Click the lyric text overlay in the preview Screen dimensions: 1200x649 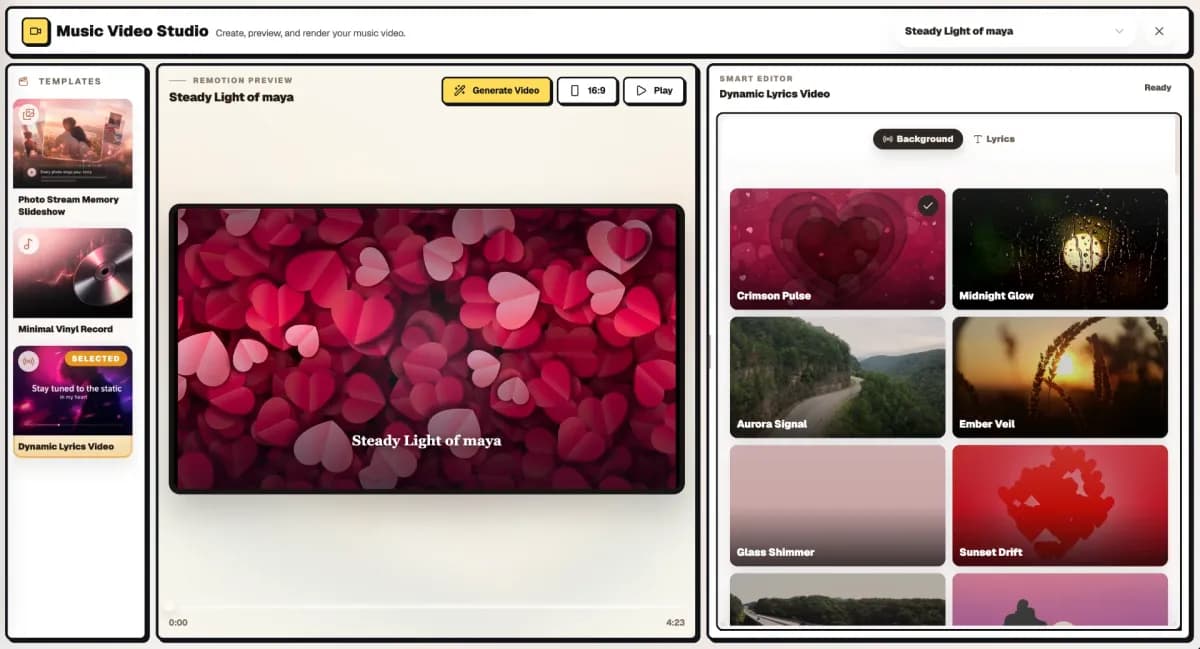pyautogui.click(x=426, y=441)
